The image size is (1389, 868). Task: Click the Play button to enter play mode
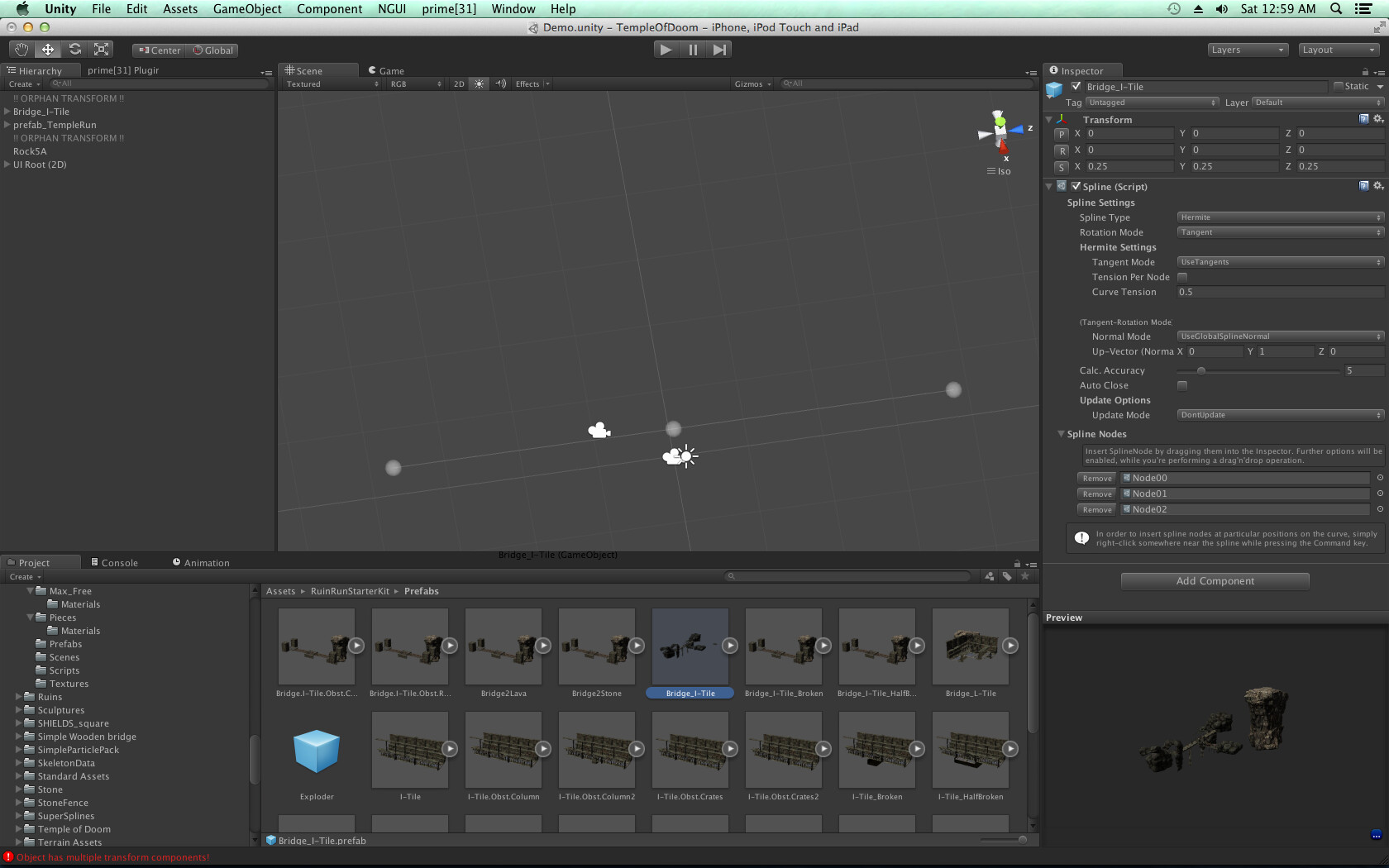tap(665, 50)
